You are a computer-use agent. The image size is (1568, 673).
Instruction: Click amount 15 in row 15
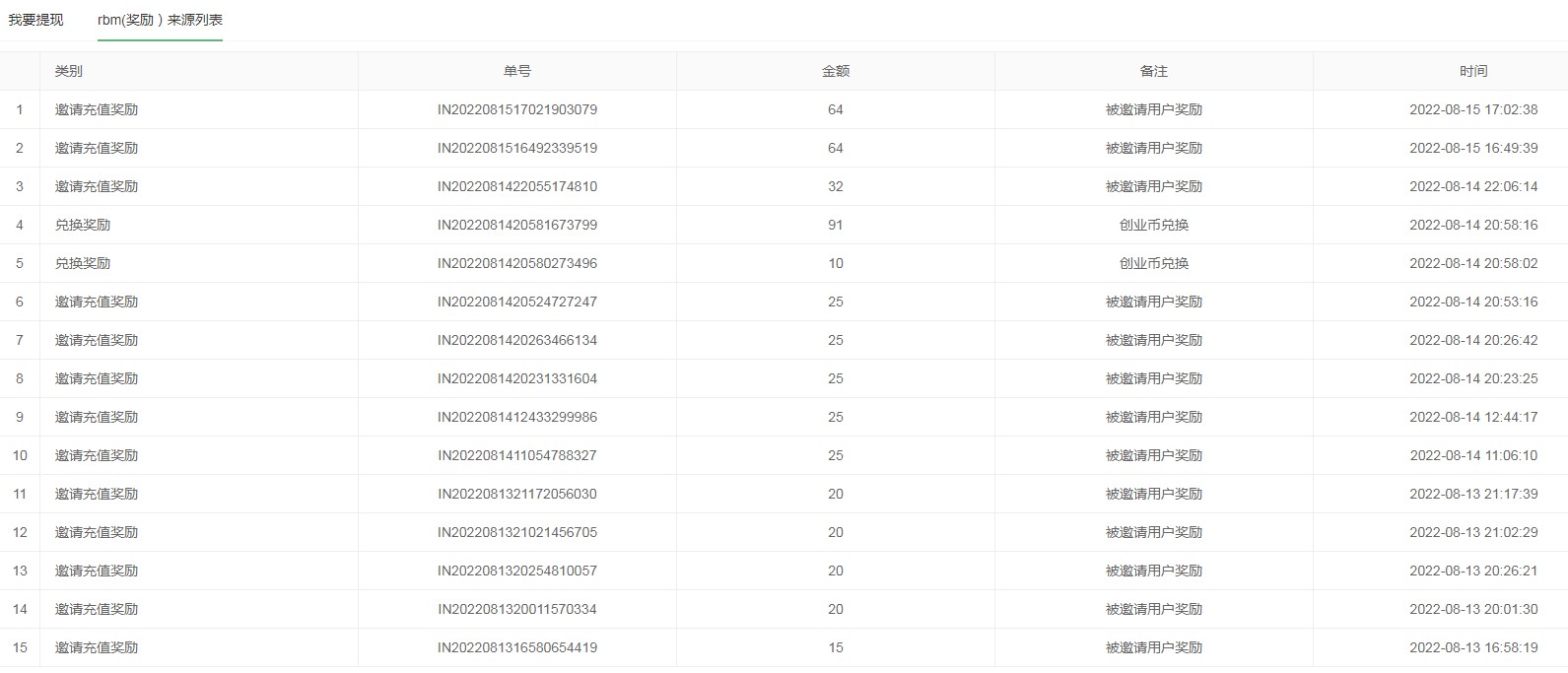coord(836,647)
